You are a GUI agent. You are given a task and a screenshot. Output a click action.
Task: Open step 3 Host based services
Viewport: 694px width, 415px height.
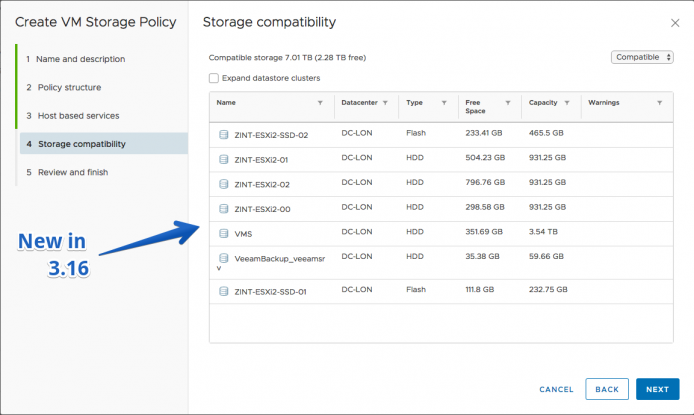tap(73, 115)
